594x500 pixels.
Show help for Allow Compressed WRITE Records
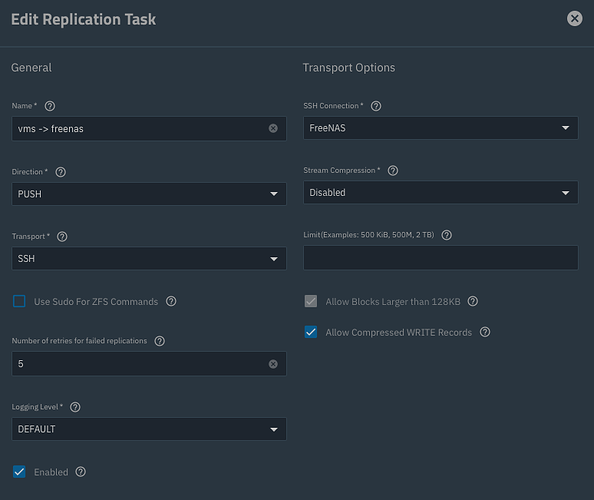tap(485, 332)
